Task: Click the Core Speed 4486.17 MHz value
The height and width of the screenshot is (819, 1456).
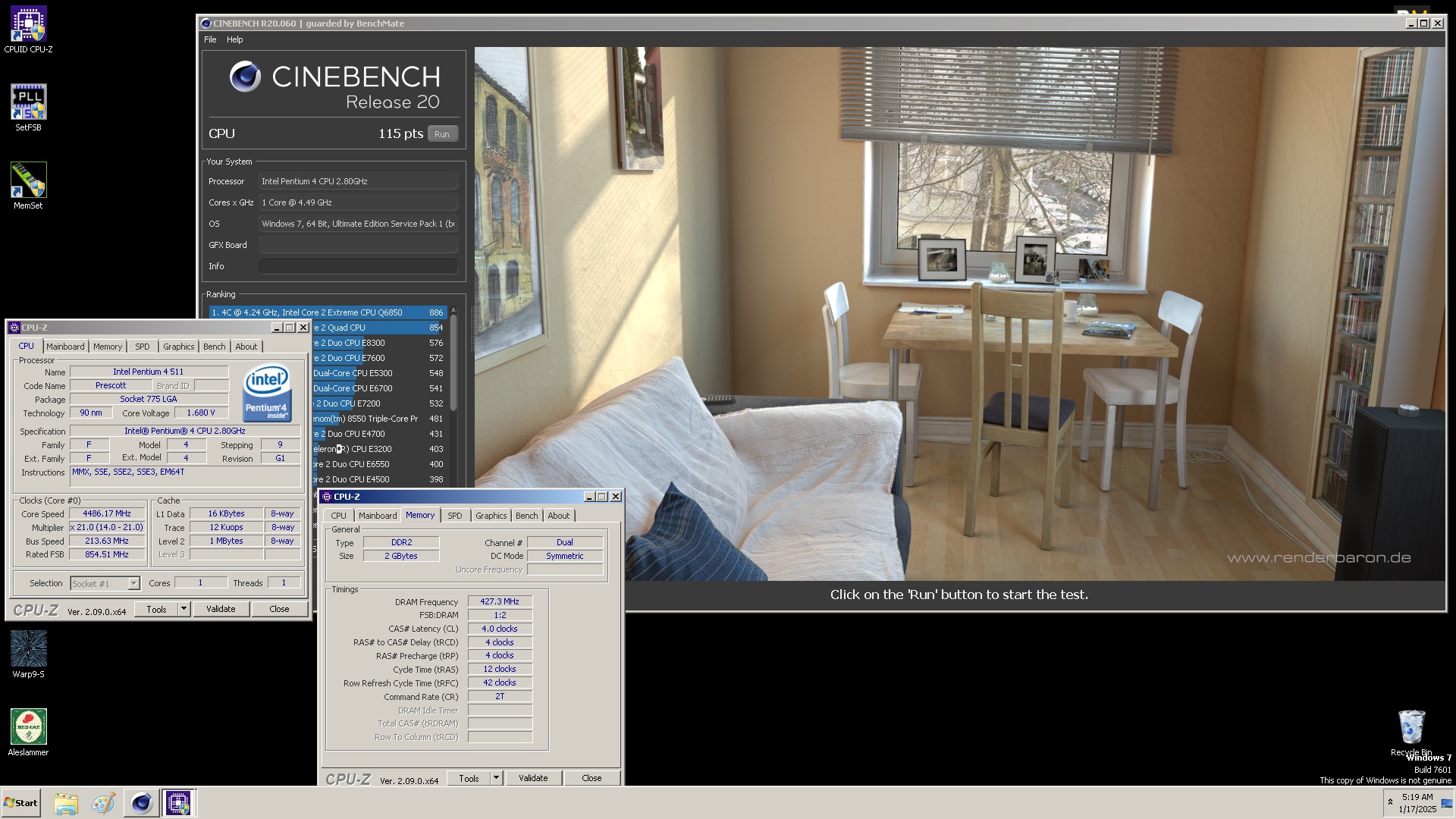Action: (x=107, y=513)
